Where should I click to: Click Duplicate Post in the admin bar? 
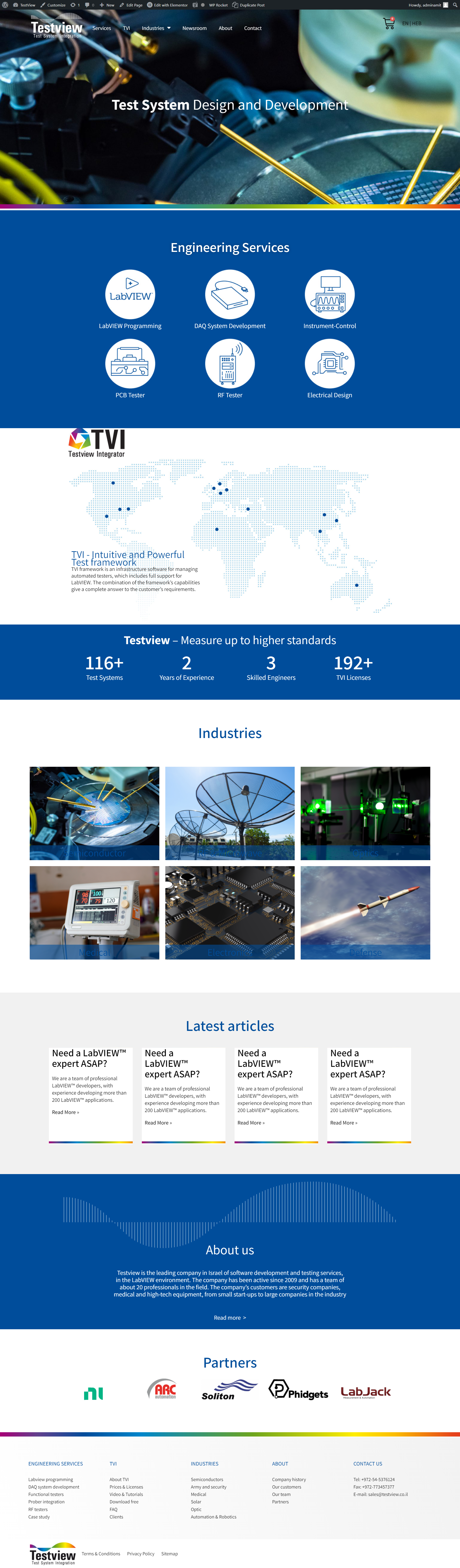click(x=249, y=5)
